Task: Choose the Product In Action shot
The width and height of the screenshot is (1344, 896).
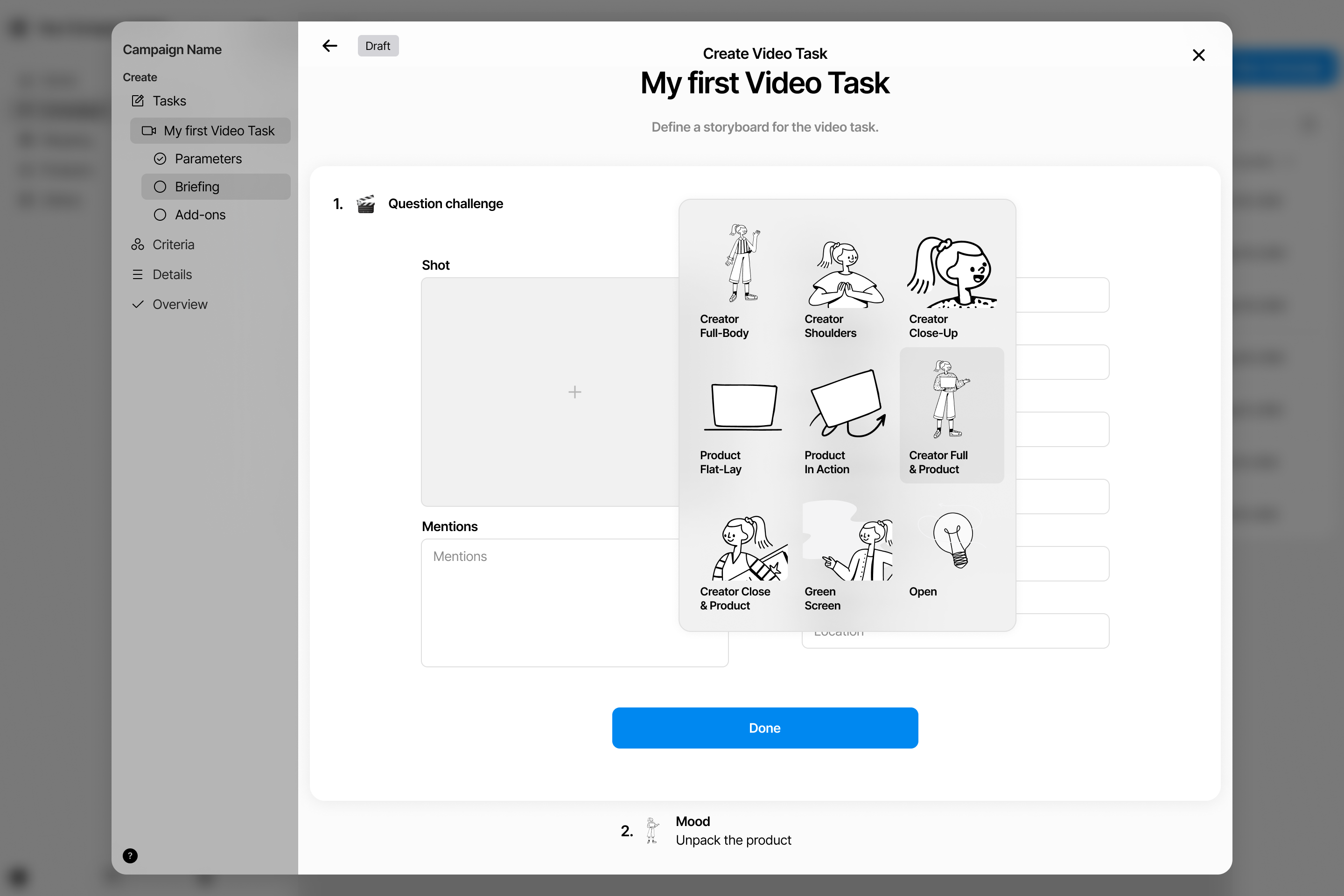Action: [846, 415]
